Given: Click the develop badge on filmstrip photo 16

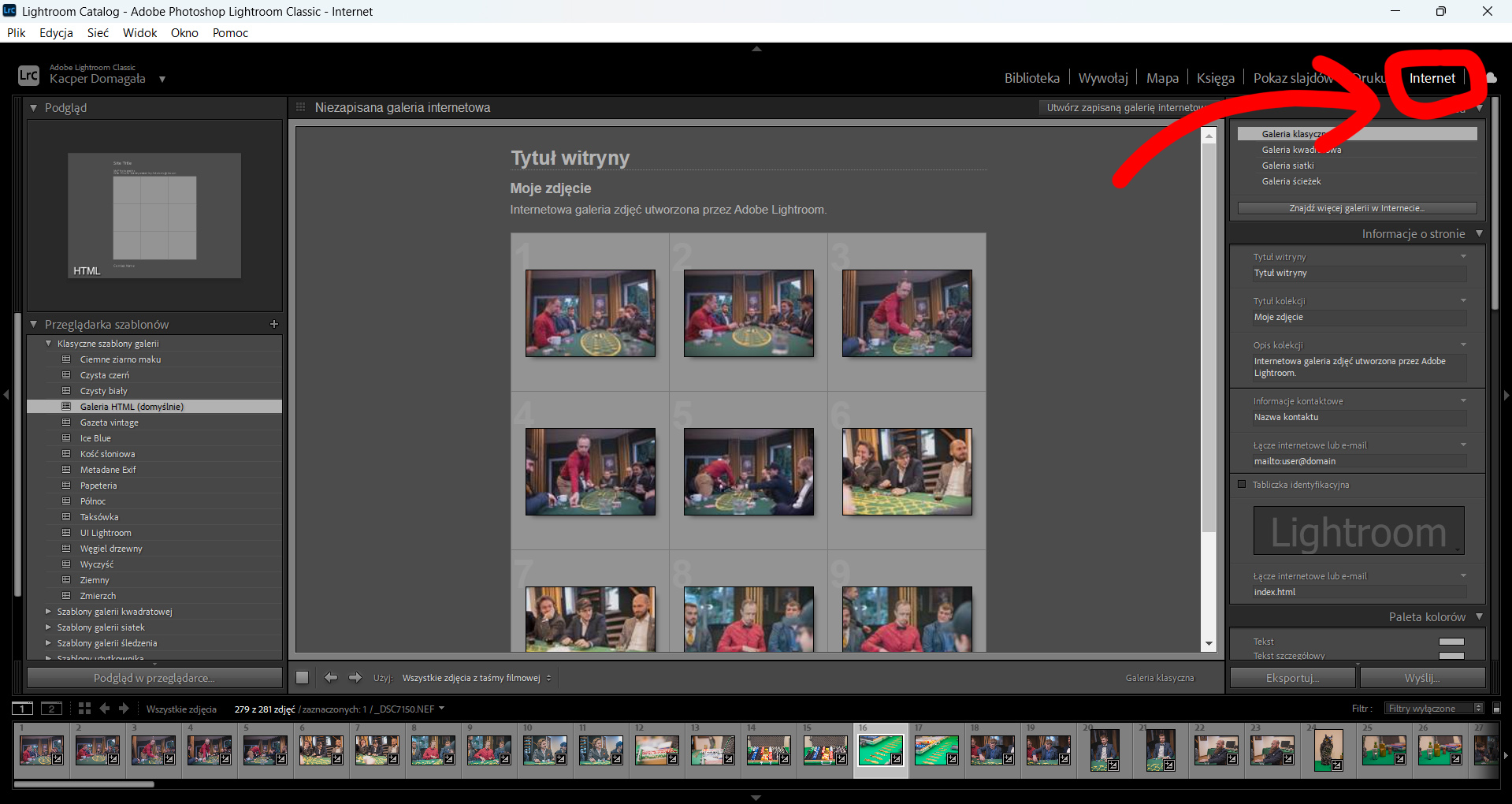Looking at the screenshot, I should (x=896, y=759).
